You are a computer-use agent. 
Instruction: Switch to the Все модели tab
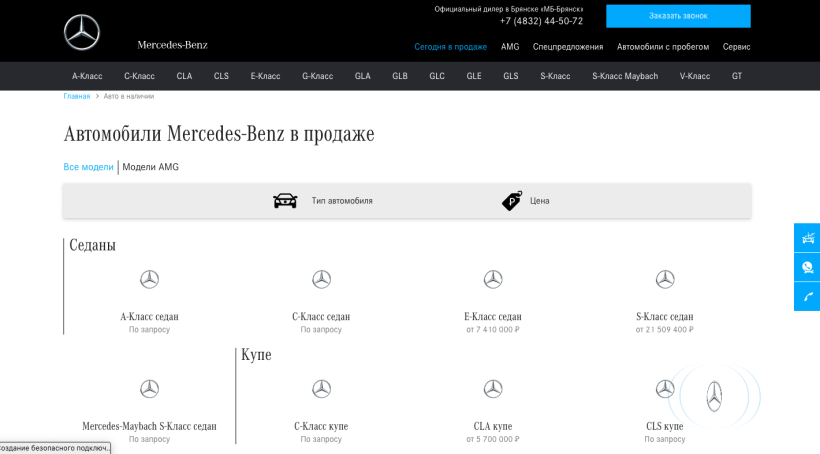tap(88, 167)
